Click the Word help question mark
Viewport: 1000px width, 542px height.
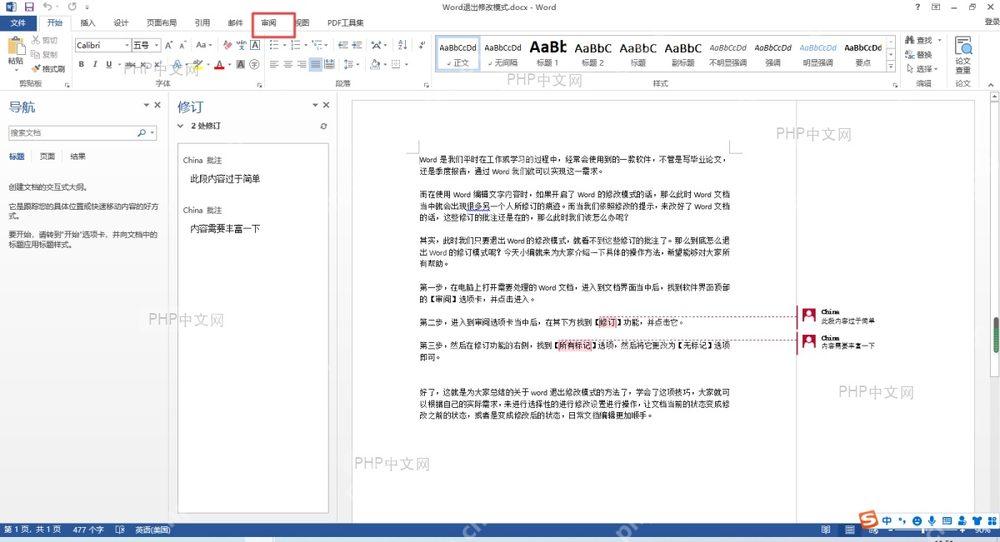coord(917,7)
